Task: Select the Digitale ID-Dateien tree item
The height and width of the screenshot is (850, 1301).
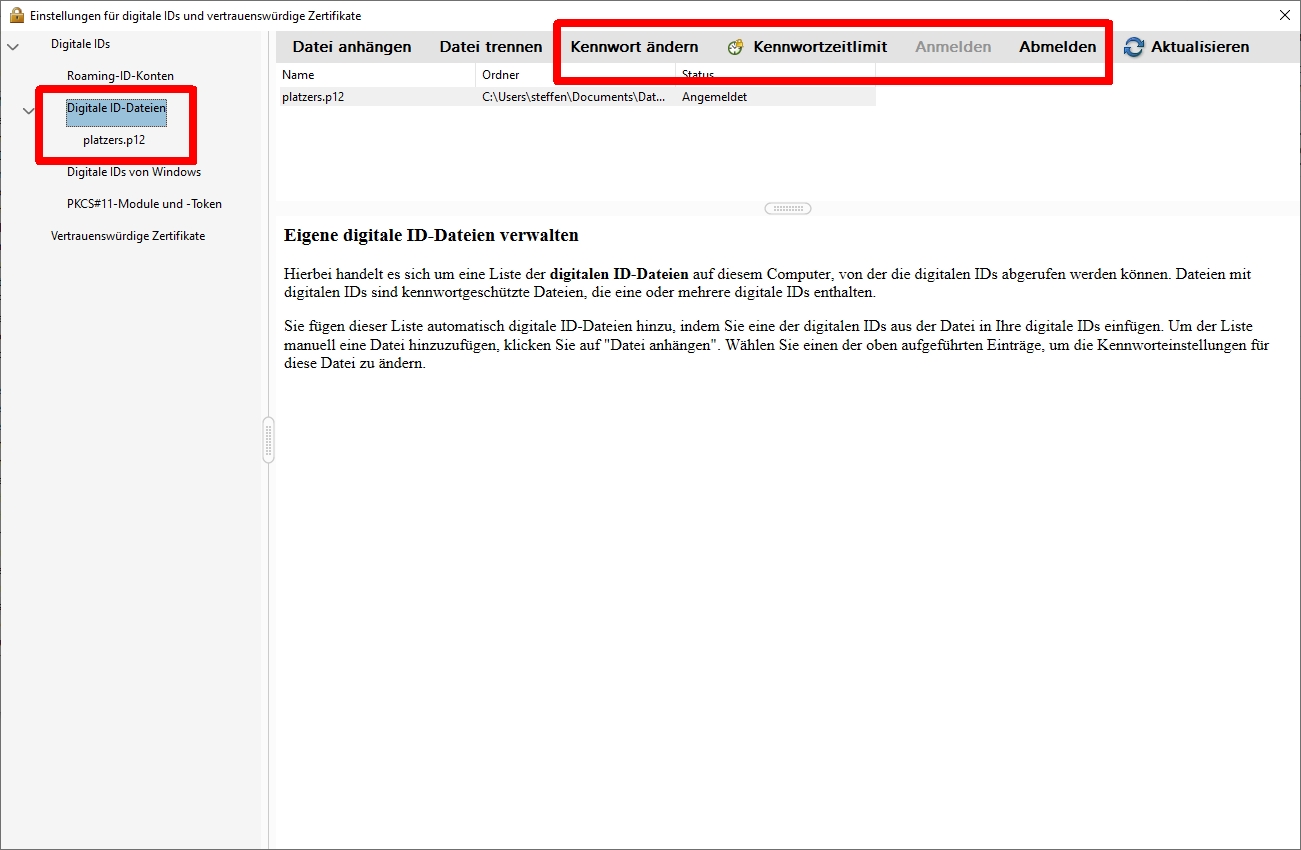Action: [x=116, y=108]
